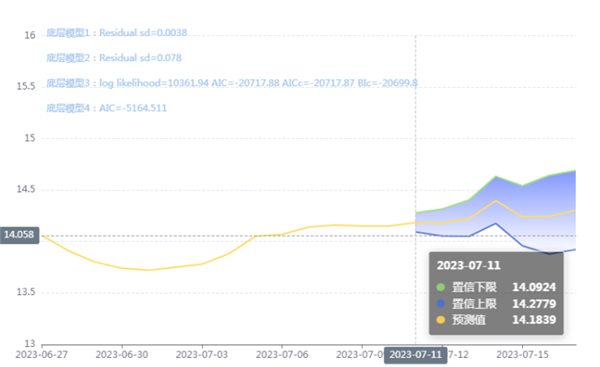Click the blue 置信上限 dot in tooltip
600x367 pixels.
point(441,303)
